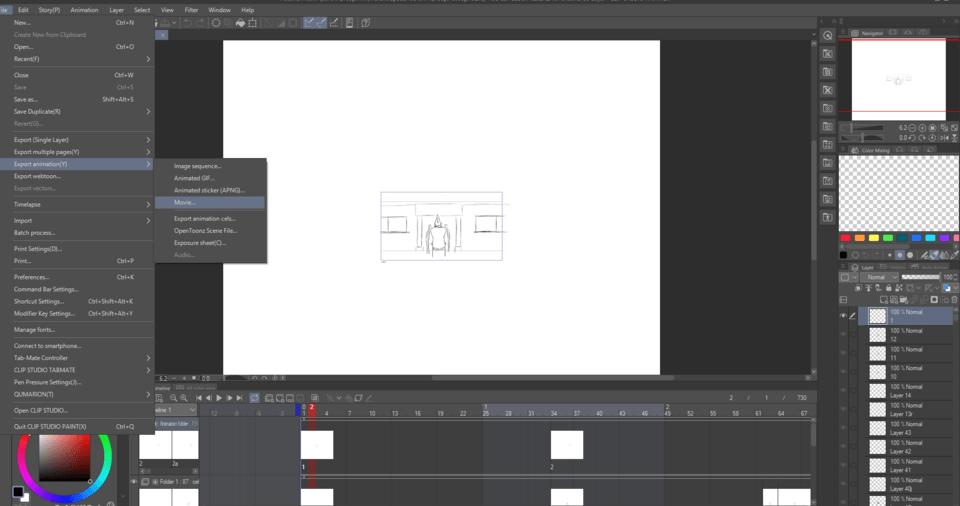
Task: Expand the Timelapse submenu
Action: click(x=77, y=205)
